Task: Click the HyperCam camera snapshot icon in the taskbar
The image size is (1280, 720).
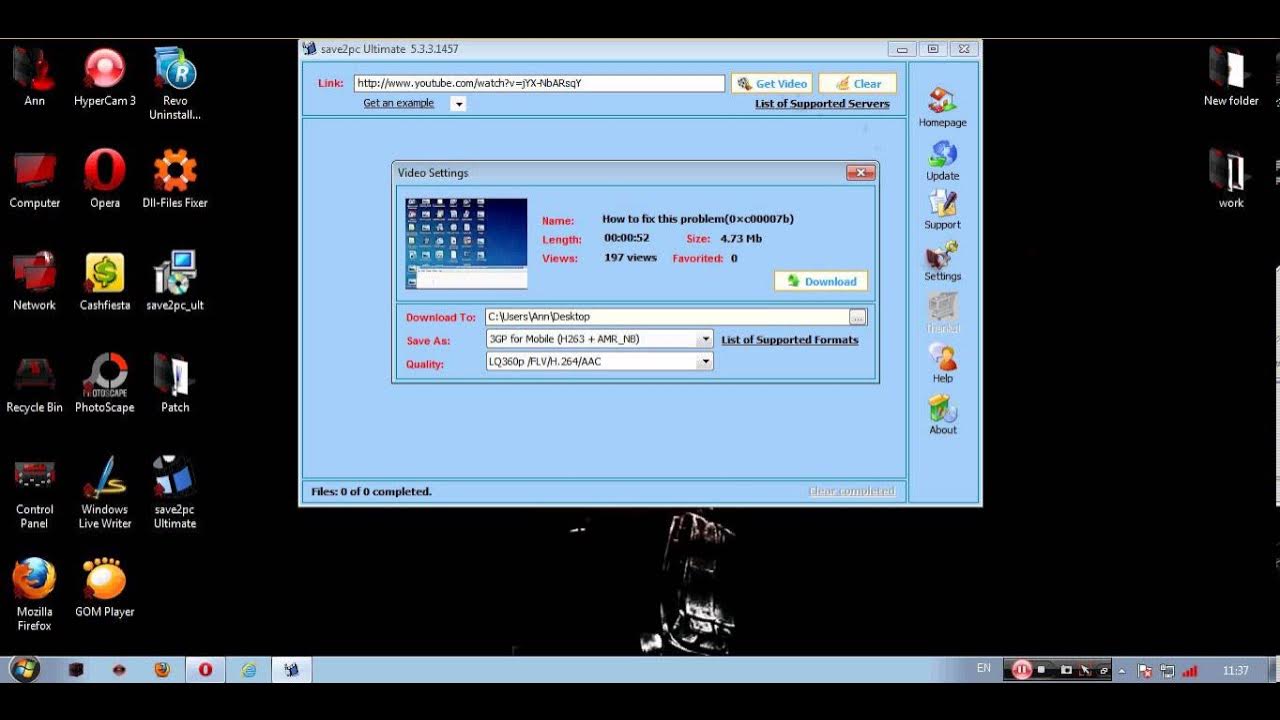Action: point(1066,670)
